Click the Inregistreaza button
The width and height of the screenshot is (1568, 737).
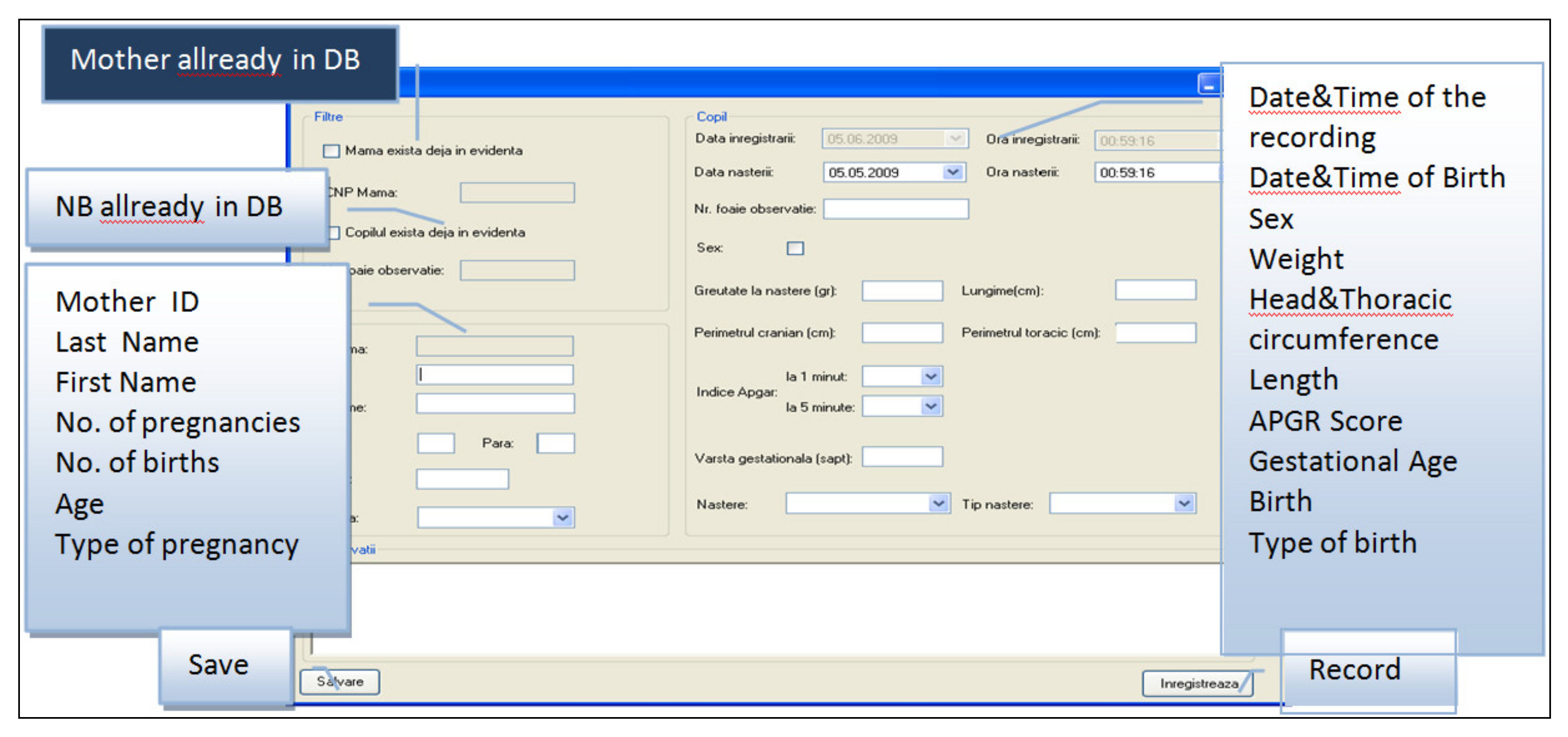[x=1197, y=683]
